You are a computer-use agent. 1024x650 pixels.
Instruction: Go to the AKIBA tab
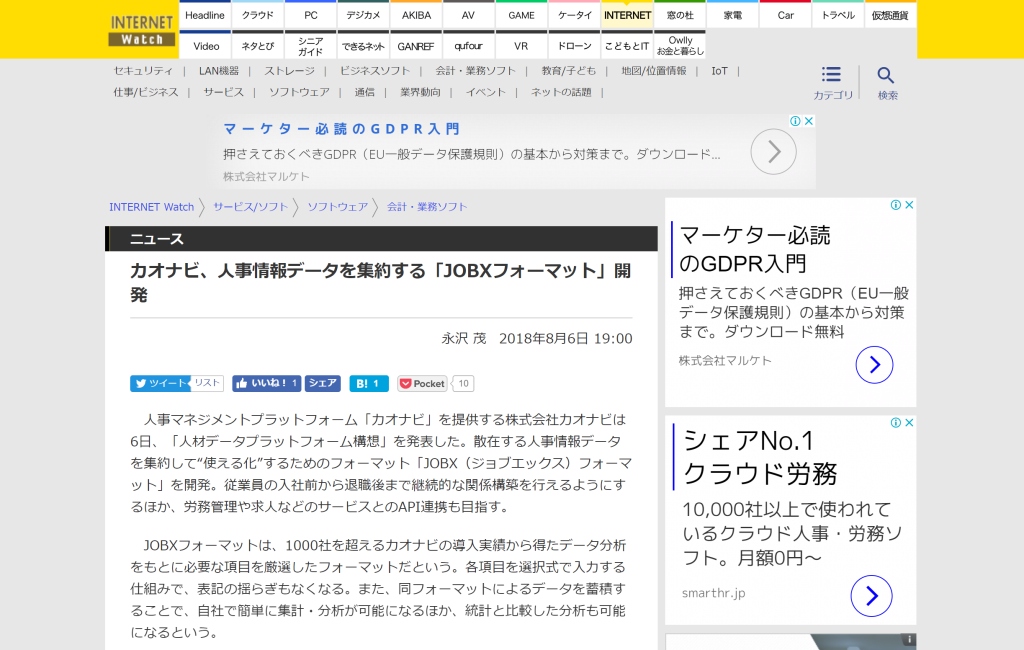416,15
